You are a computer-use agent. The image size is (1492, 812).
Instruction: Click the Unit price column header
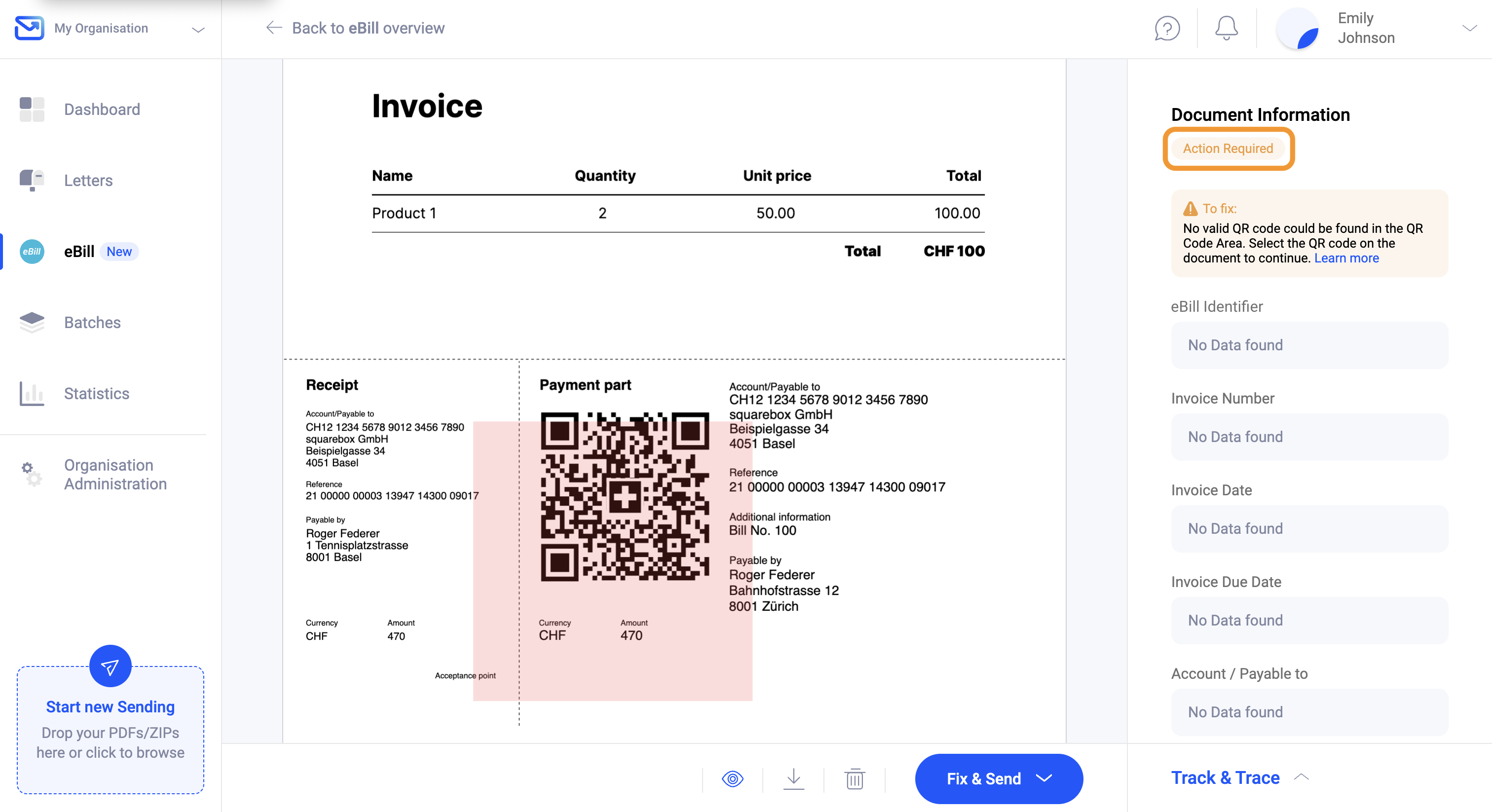click(777, 176)
